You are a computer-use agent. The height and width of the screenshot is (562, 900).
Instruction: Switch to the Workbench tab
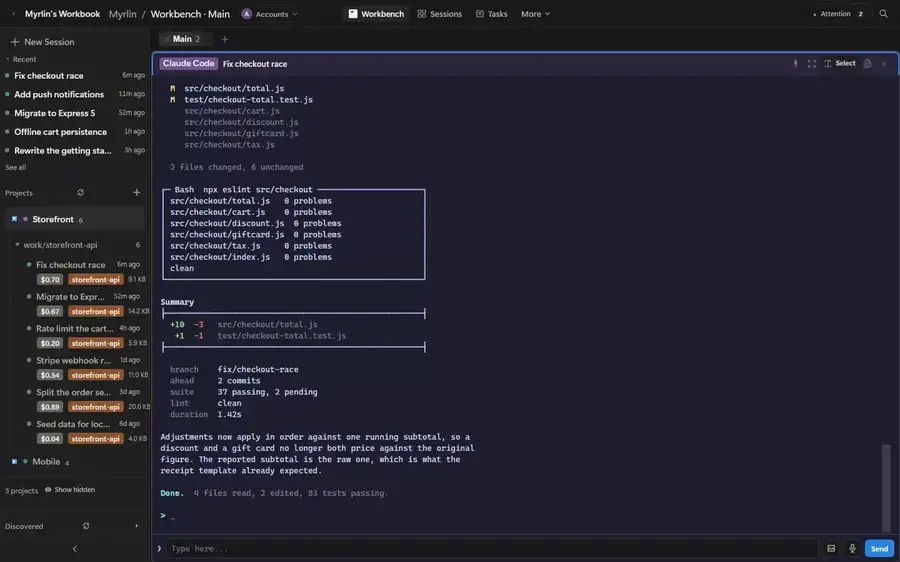[377, 14]
